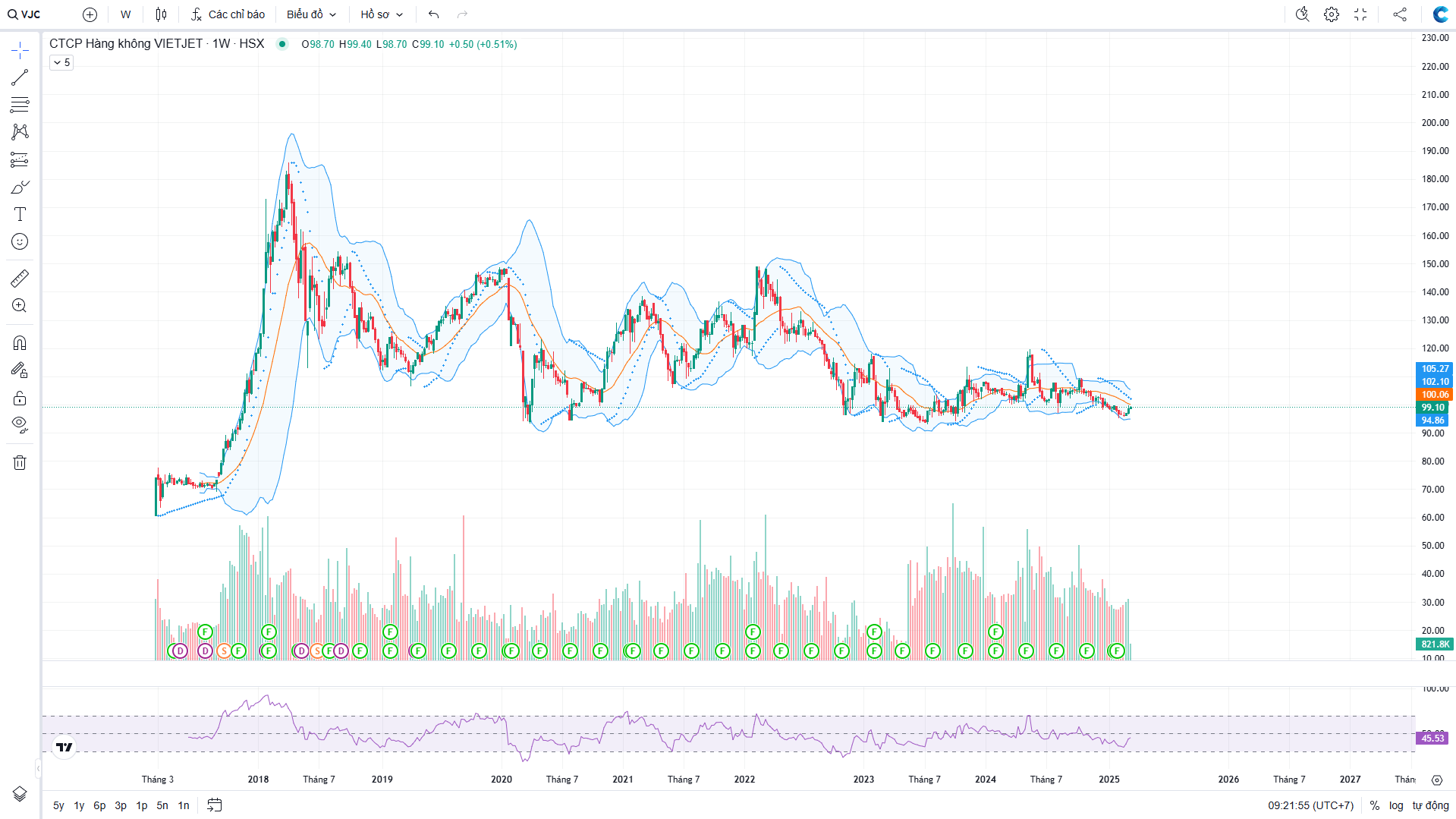Image resolution: width=1456 pixels, height=819 pixels.
Task: Select the trend line tool
Action: 20,77
